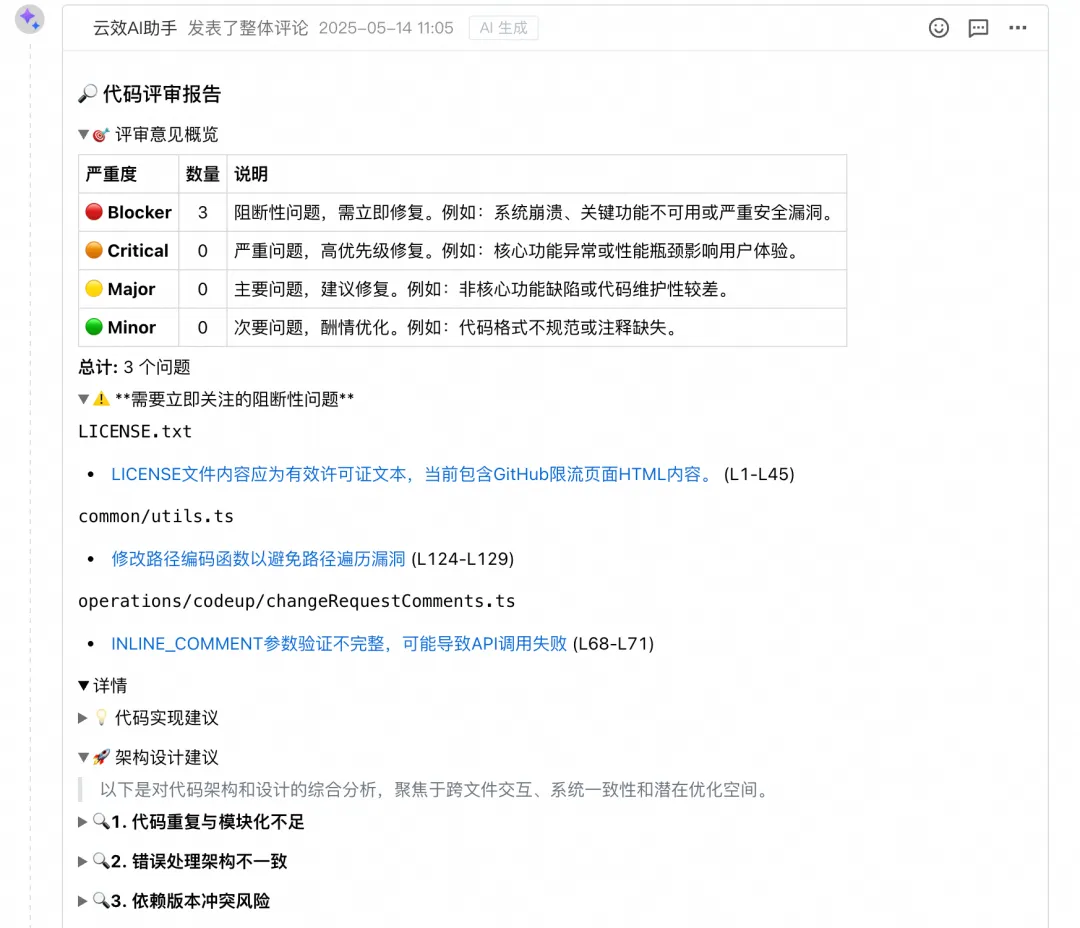Click the yellow Major severity dot
This screenshot has height=928, width=1080.
tap(94, 288)
